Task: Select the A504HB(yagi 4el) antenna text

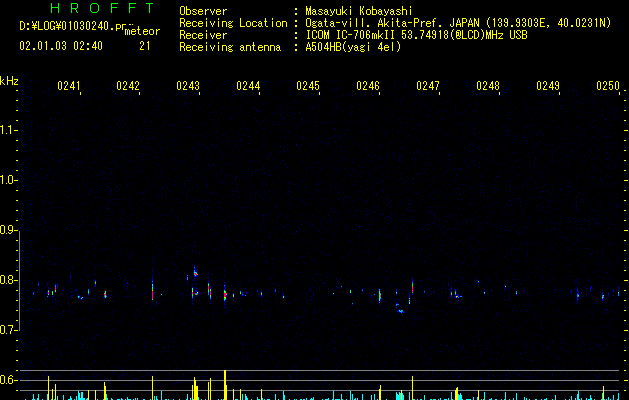Action: click(x=353, y=47)
